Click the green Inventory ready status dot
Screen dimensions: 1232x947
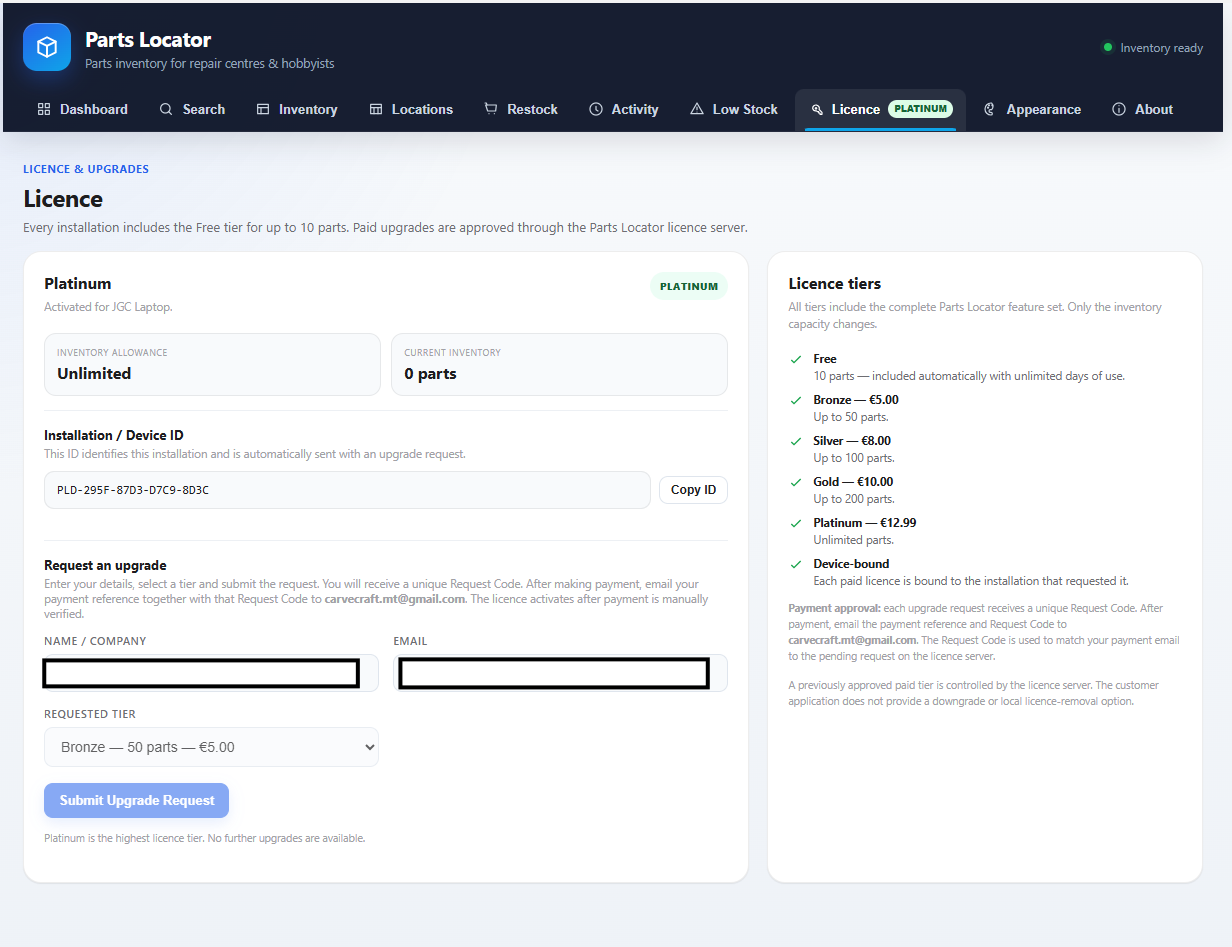pos(1107,47)
